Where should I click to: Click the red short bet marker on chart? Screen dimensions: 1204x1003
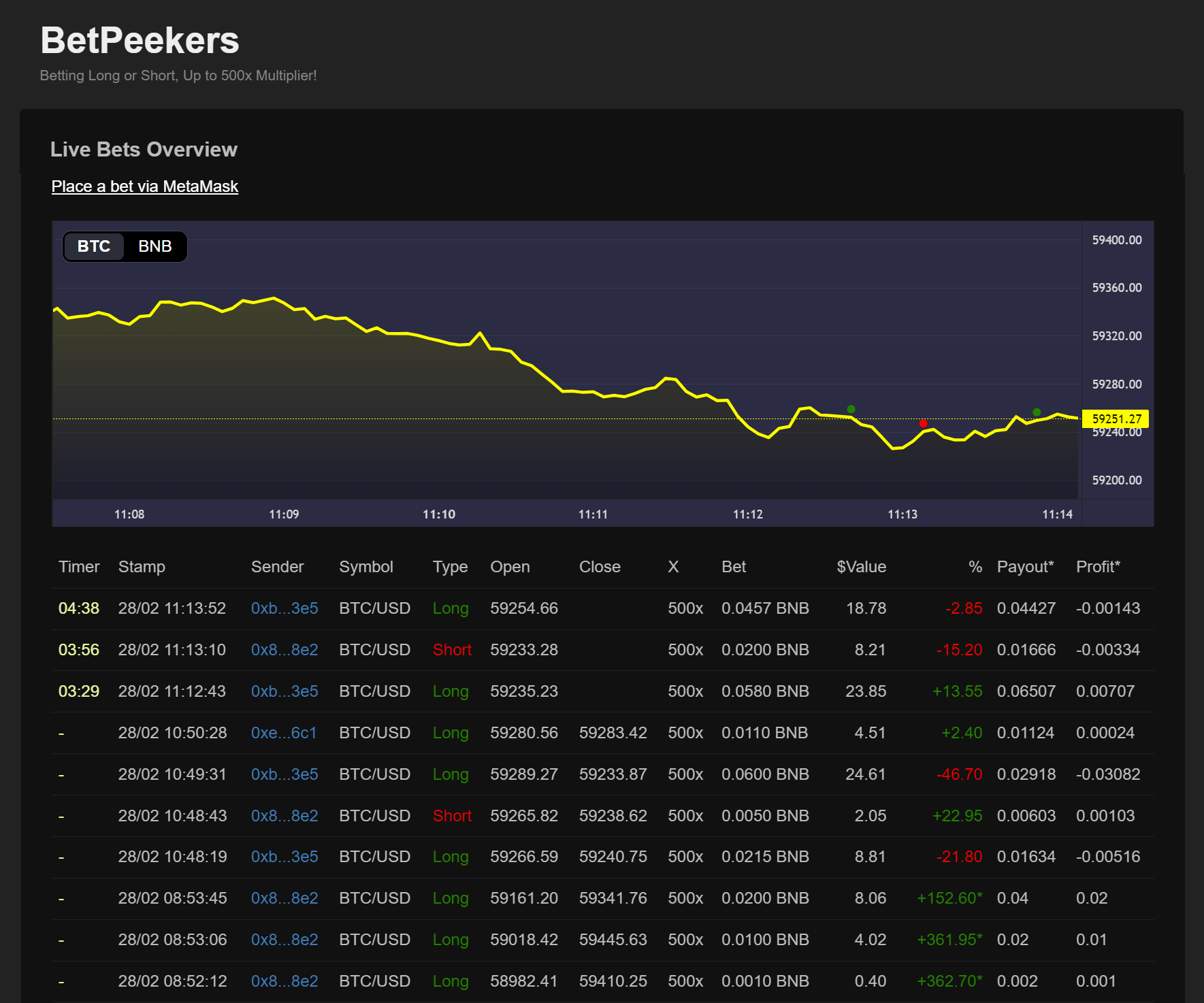point(923,423)
